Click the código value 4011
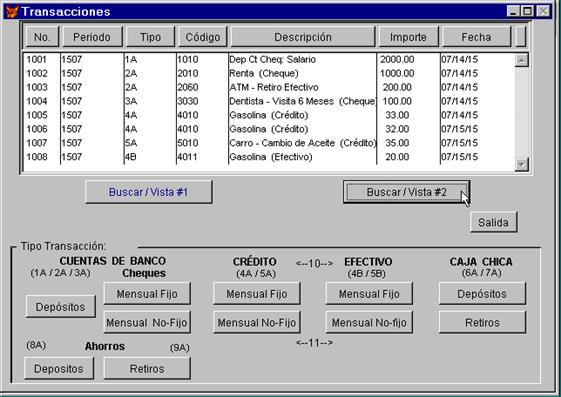The image size is (561, 397). (x=187, y=157)
